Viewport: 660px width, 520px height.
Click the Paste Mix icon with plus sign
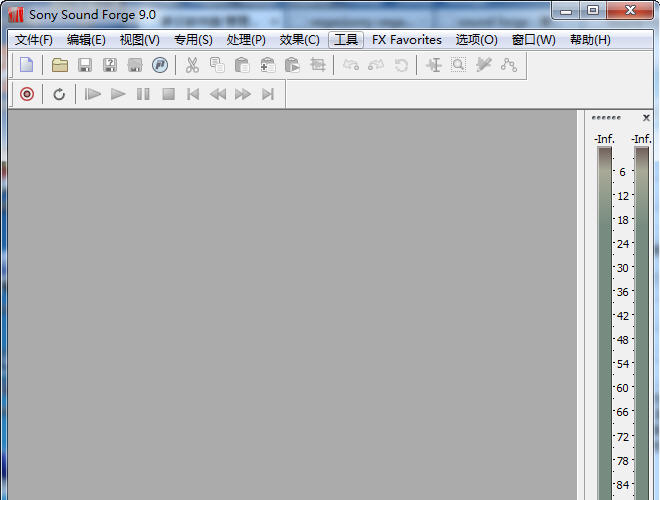267,65
